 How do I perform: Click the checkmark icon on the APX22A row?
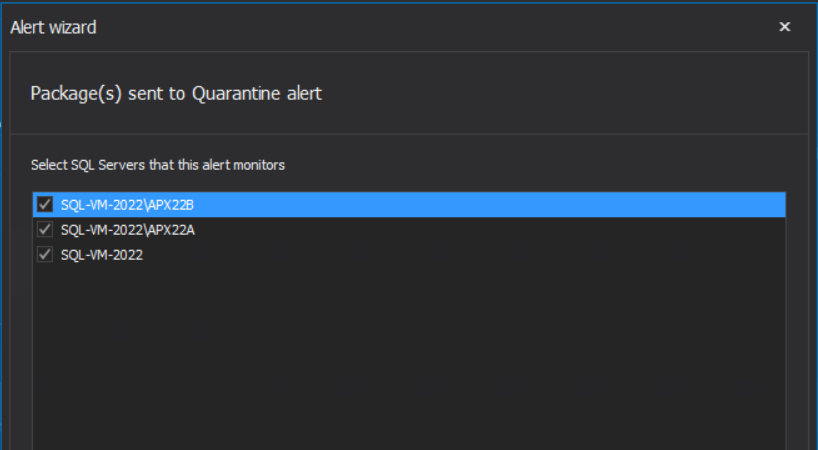[45, 229]
